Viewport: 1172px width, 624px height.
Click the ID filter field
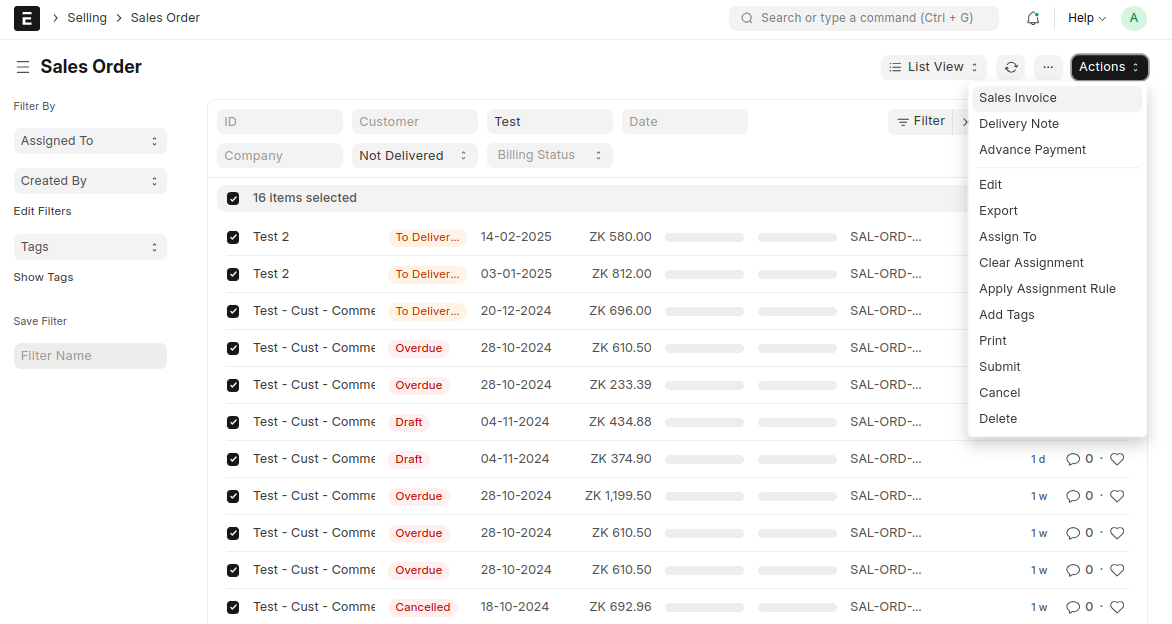click(x=280, y=122)
